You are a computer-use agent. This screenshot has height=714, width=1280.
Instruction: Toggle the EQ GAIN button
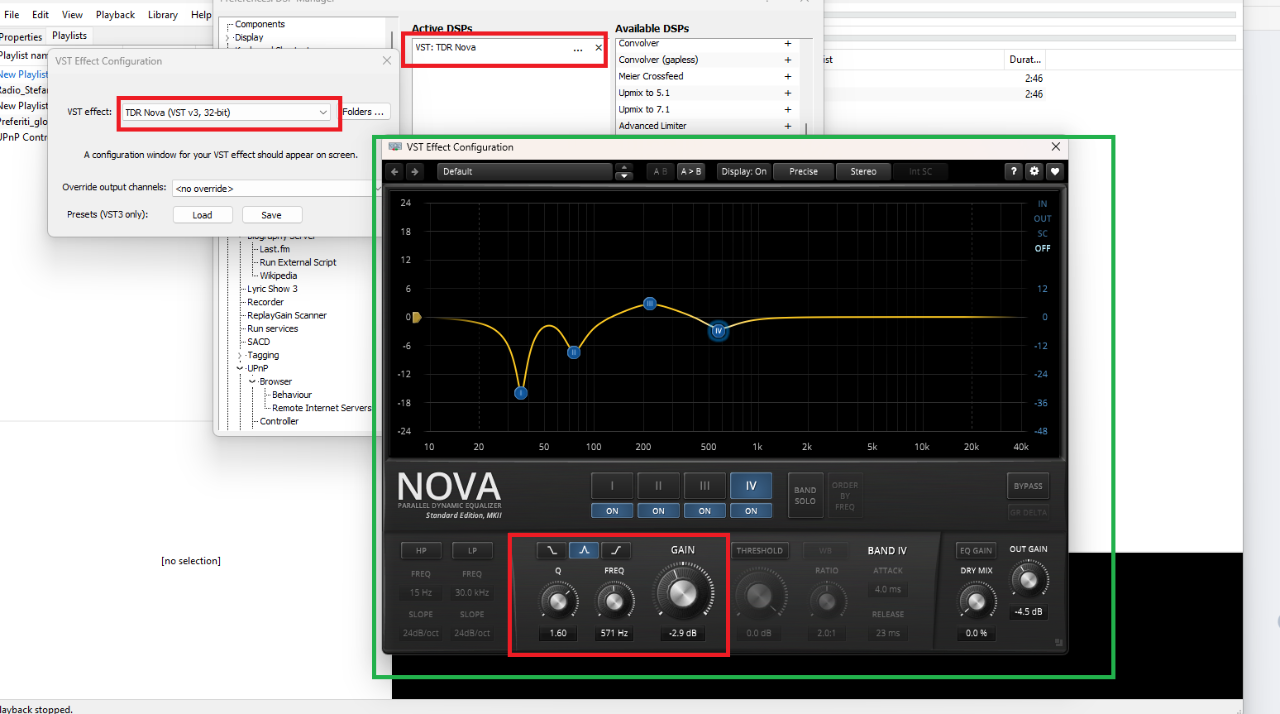[976, 551]
